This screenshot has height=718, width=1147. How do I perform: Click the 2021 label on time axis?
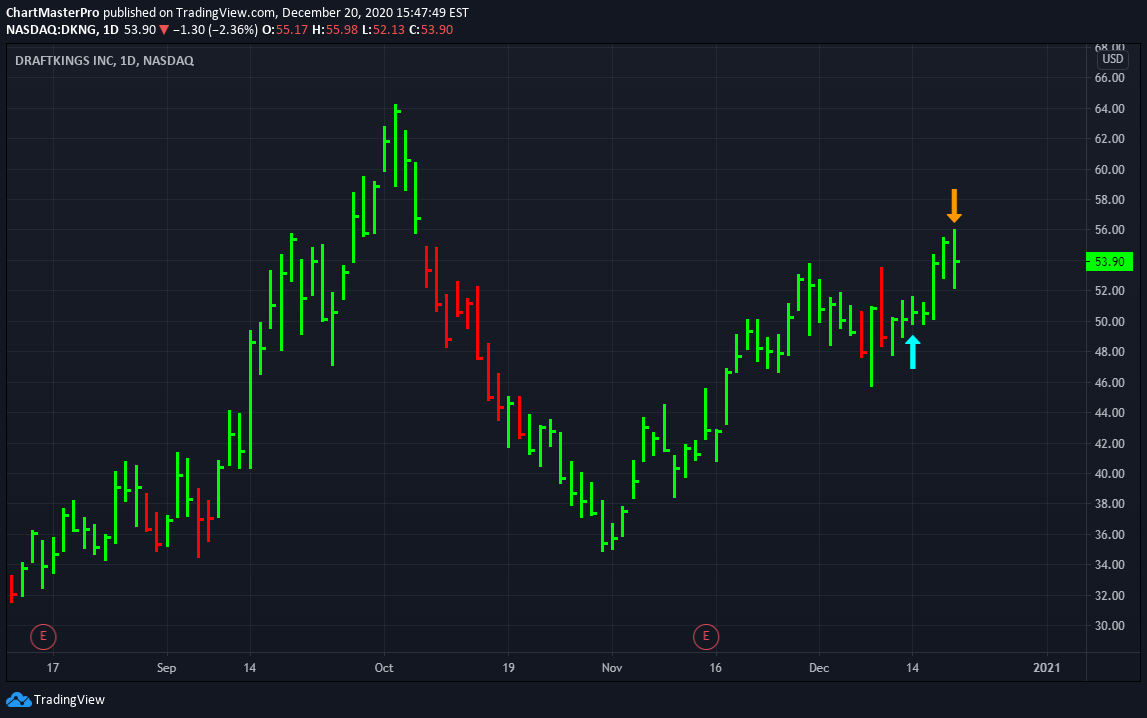1047,668
